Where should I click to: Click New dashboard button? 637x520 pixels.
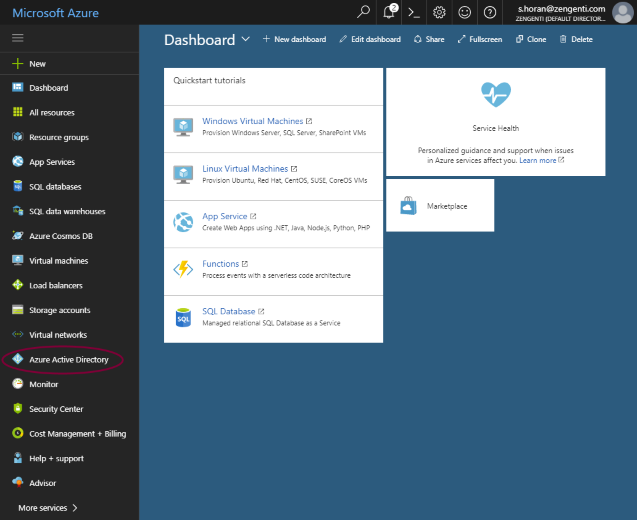[295, 39]
